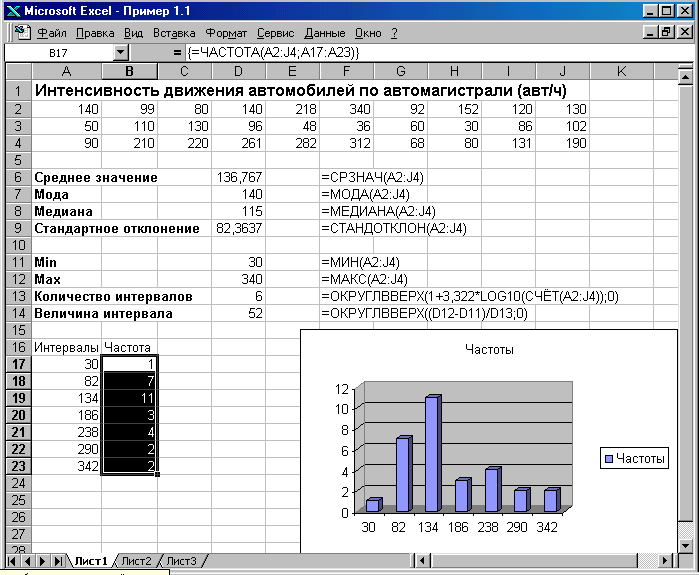The image size is (699, 575).
Task: Select column K header
Action: (621, 71)
